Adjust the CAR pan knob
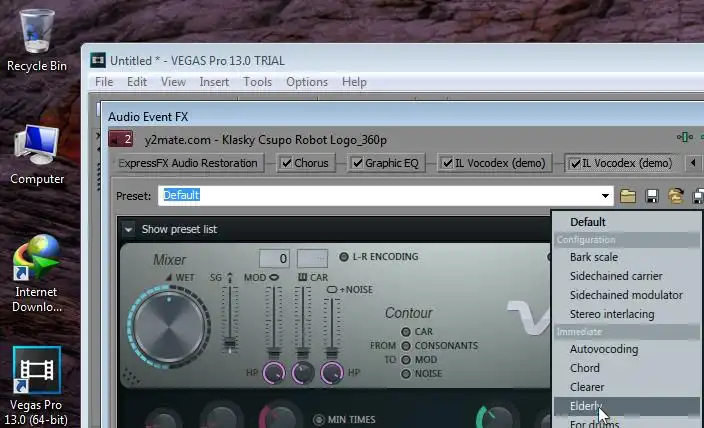The width and height of the screenshot is (704, 428). [303, 373]
